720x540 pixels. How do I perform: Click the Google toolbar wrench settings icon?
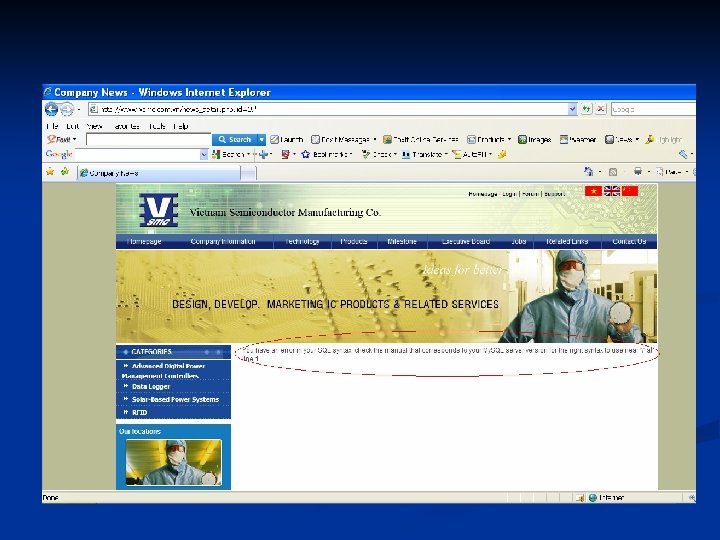point(683,155)
